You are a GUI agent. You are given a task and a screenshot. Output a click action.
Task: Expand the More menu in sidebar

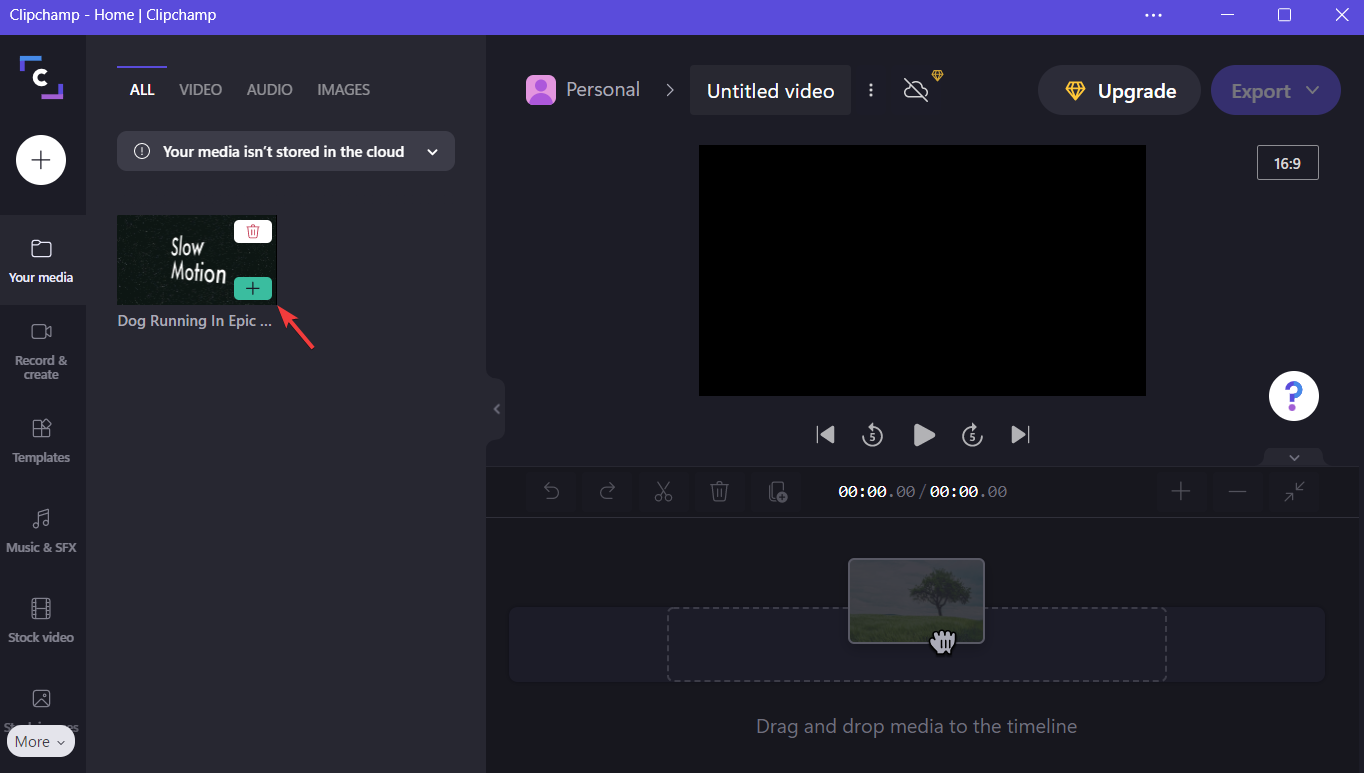tap(40, 741)
